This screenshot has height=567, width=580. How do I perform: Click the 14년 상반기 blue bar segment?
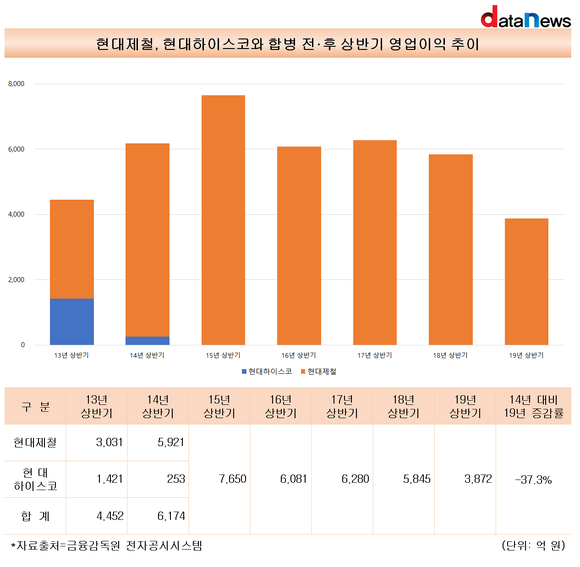click(148, 341)
